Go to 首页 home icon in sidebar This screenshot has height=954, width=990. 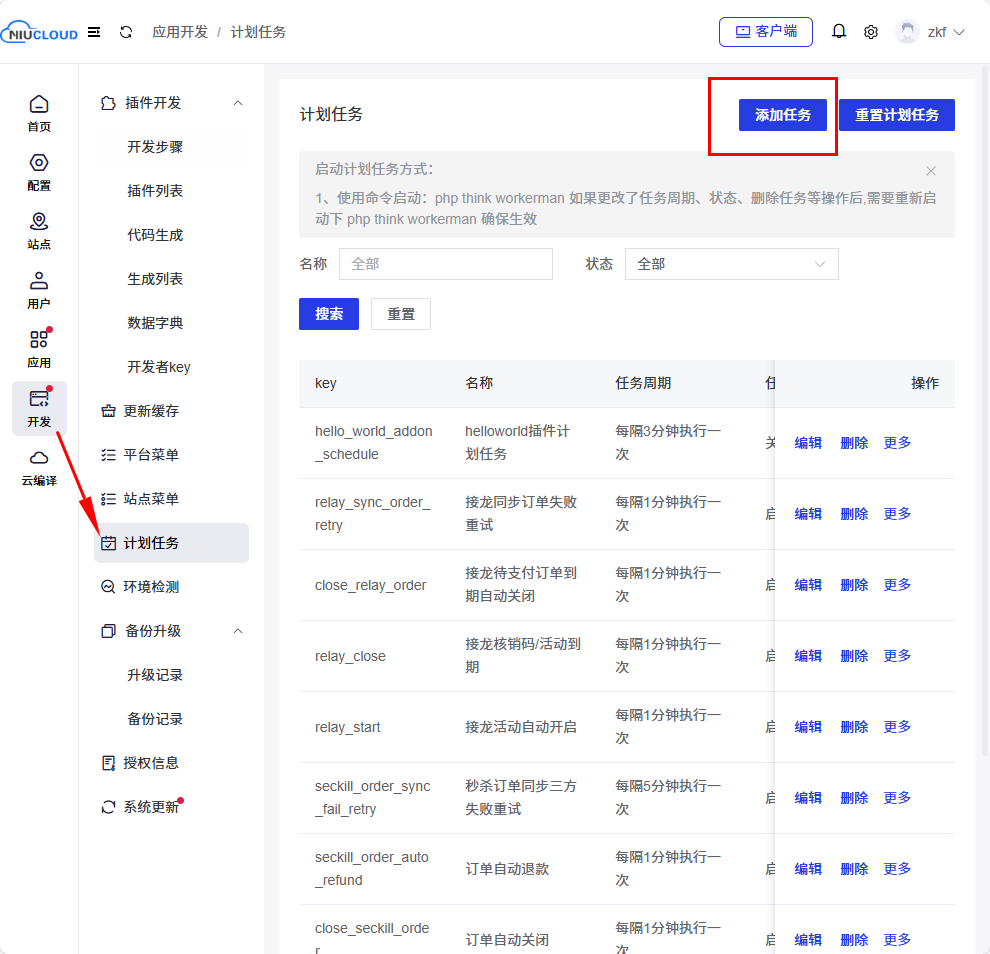point(39,112)
